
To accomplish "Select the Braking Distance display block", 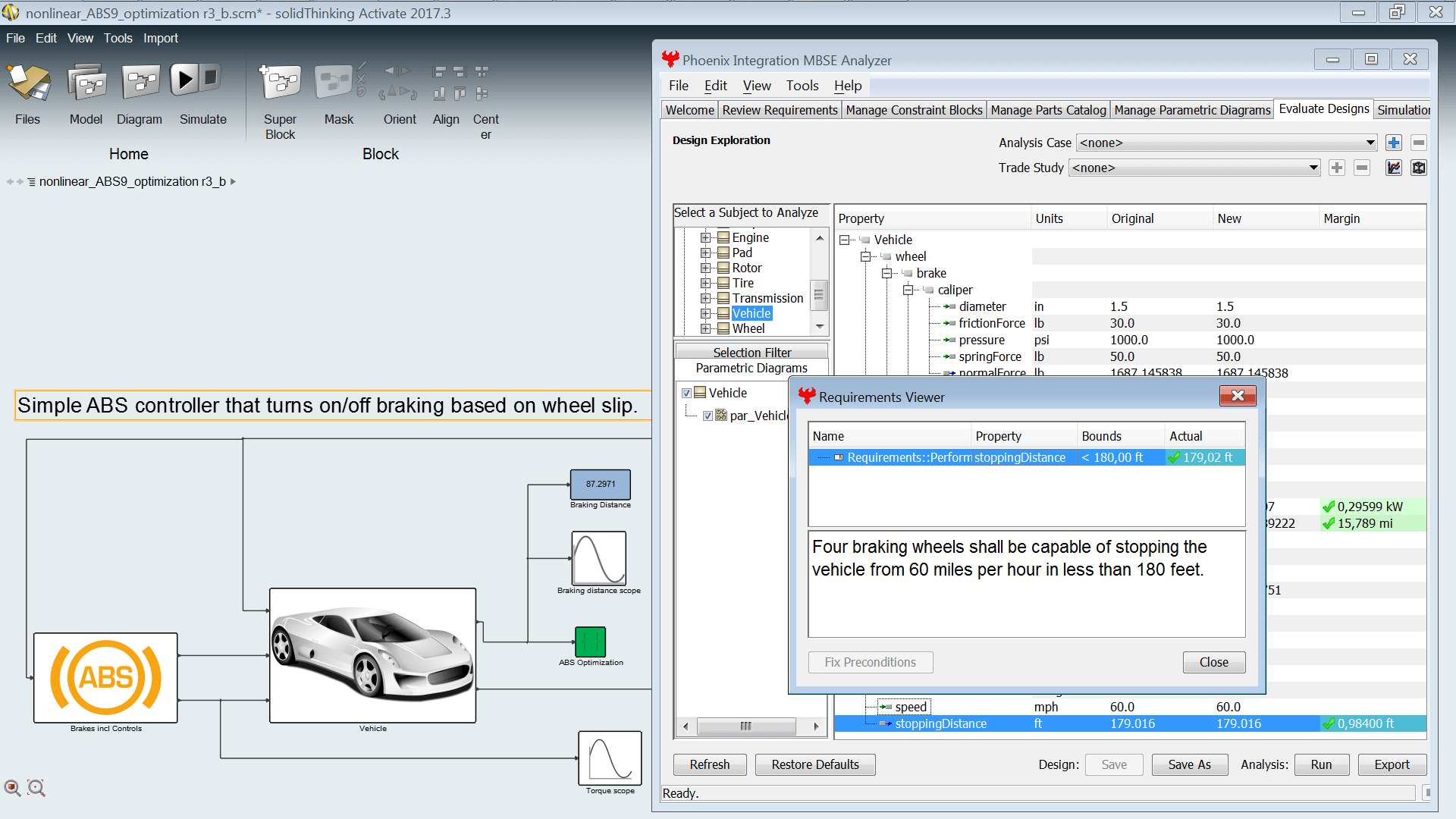I will pyautogui.click(x=600, y=484).
